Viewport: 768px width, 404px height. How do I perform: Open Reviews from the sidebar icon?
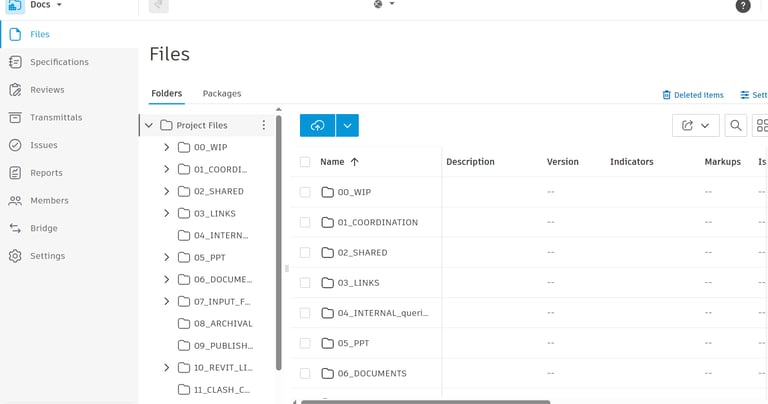[15, 90]
